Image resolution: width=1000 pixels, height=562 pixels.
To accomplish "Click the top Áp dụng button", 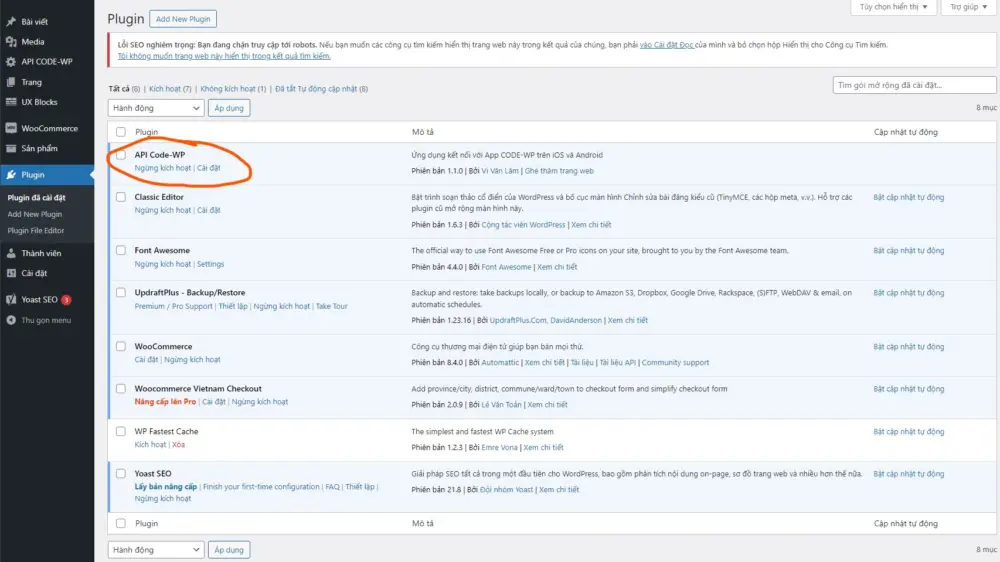I will pyautogui.click(x=229, y=108).
